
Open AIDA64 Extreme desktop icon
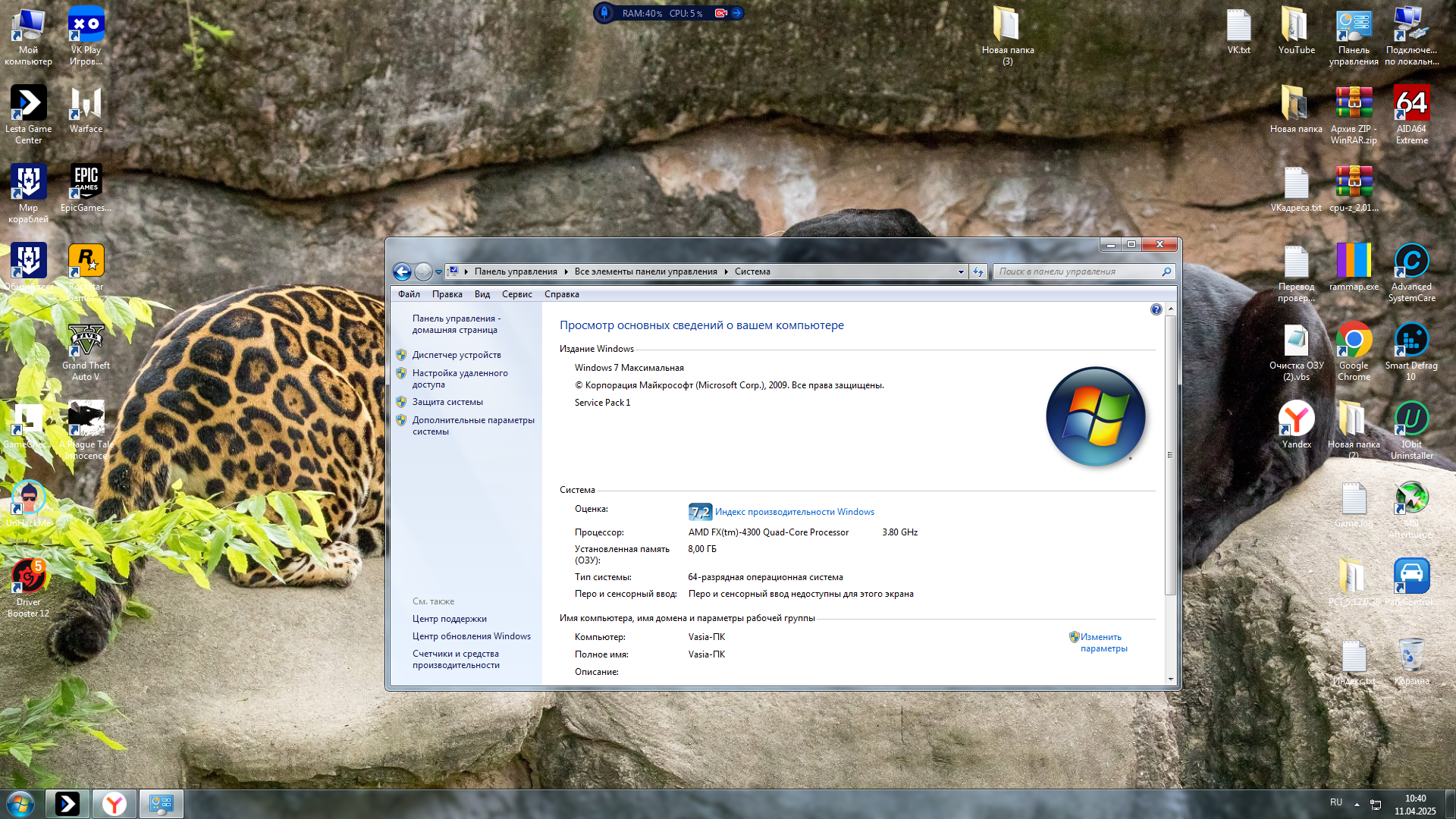pos(1411,105)
